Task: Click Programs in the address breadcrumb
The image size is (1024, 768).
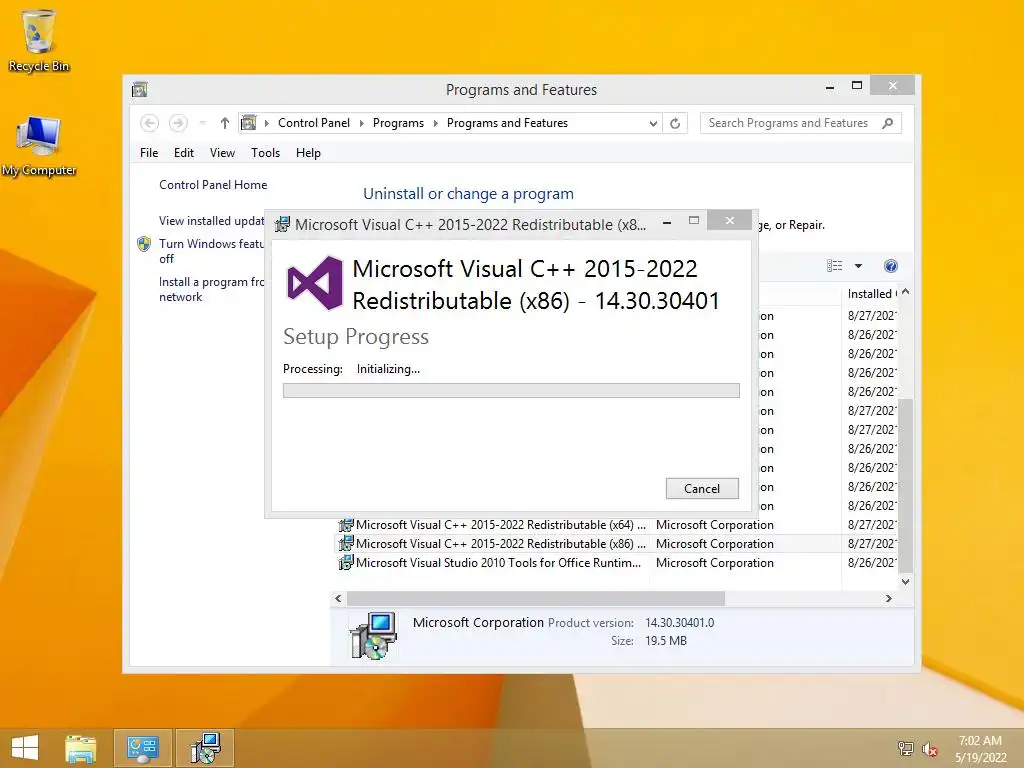Action: 398,123
